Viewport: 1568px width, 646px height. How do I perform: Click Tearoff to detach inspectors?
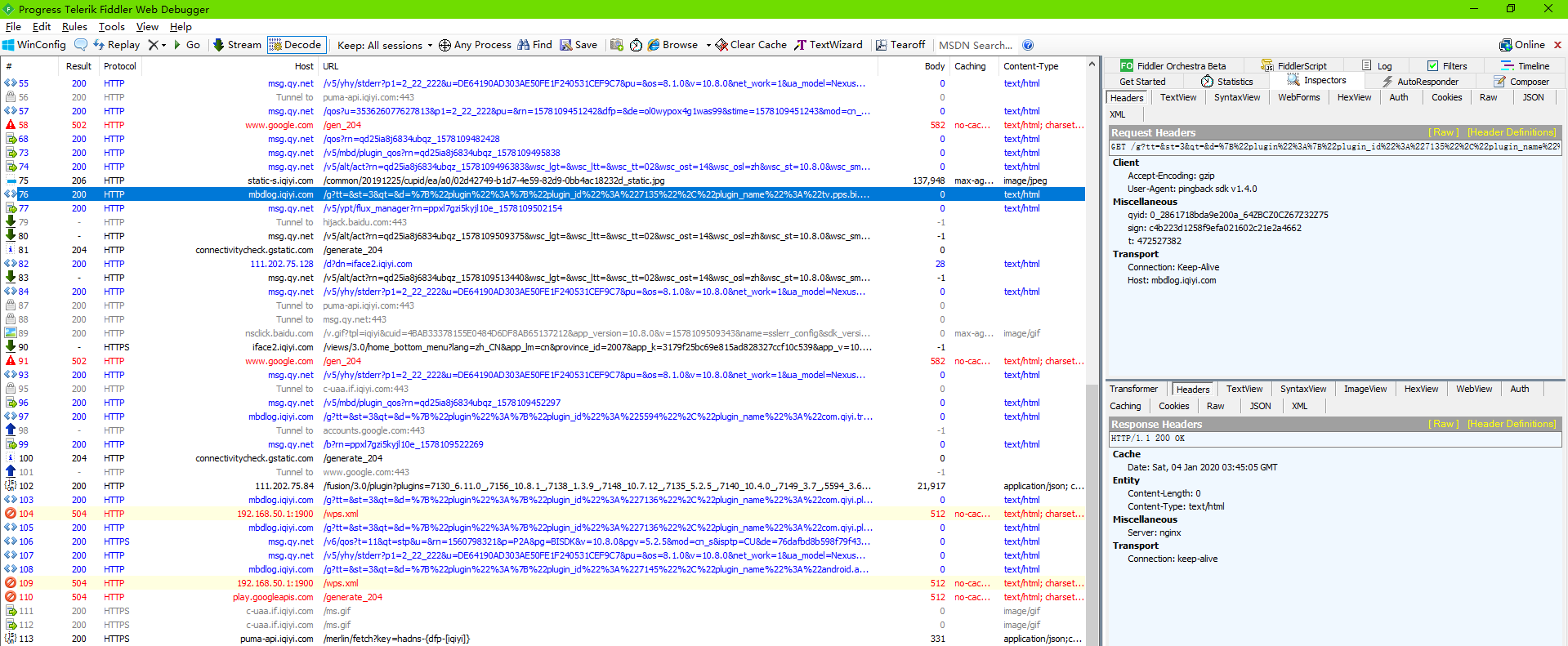900,45
